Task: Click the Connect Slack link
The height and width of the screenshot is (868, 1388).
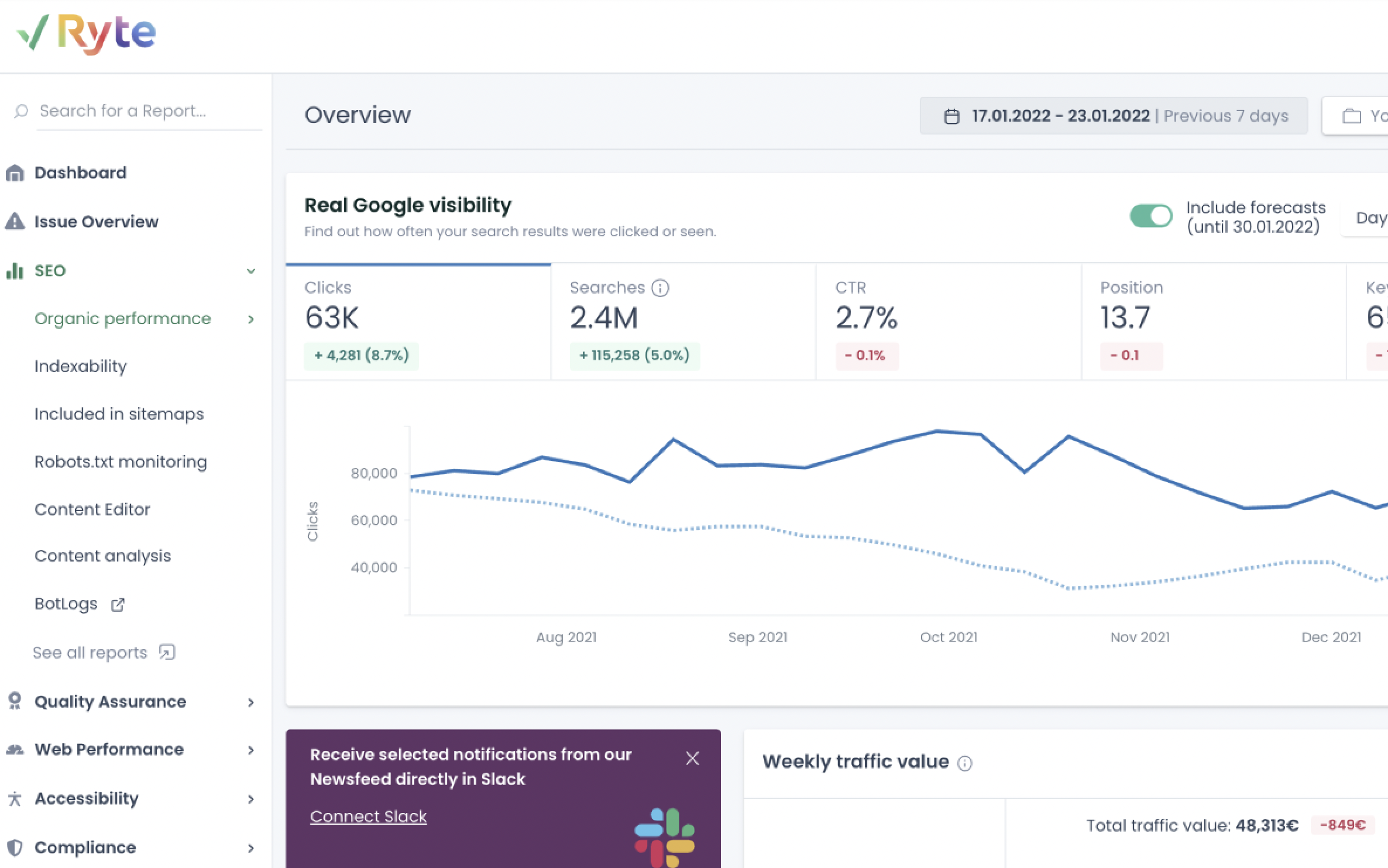Action: pos(368,817)
